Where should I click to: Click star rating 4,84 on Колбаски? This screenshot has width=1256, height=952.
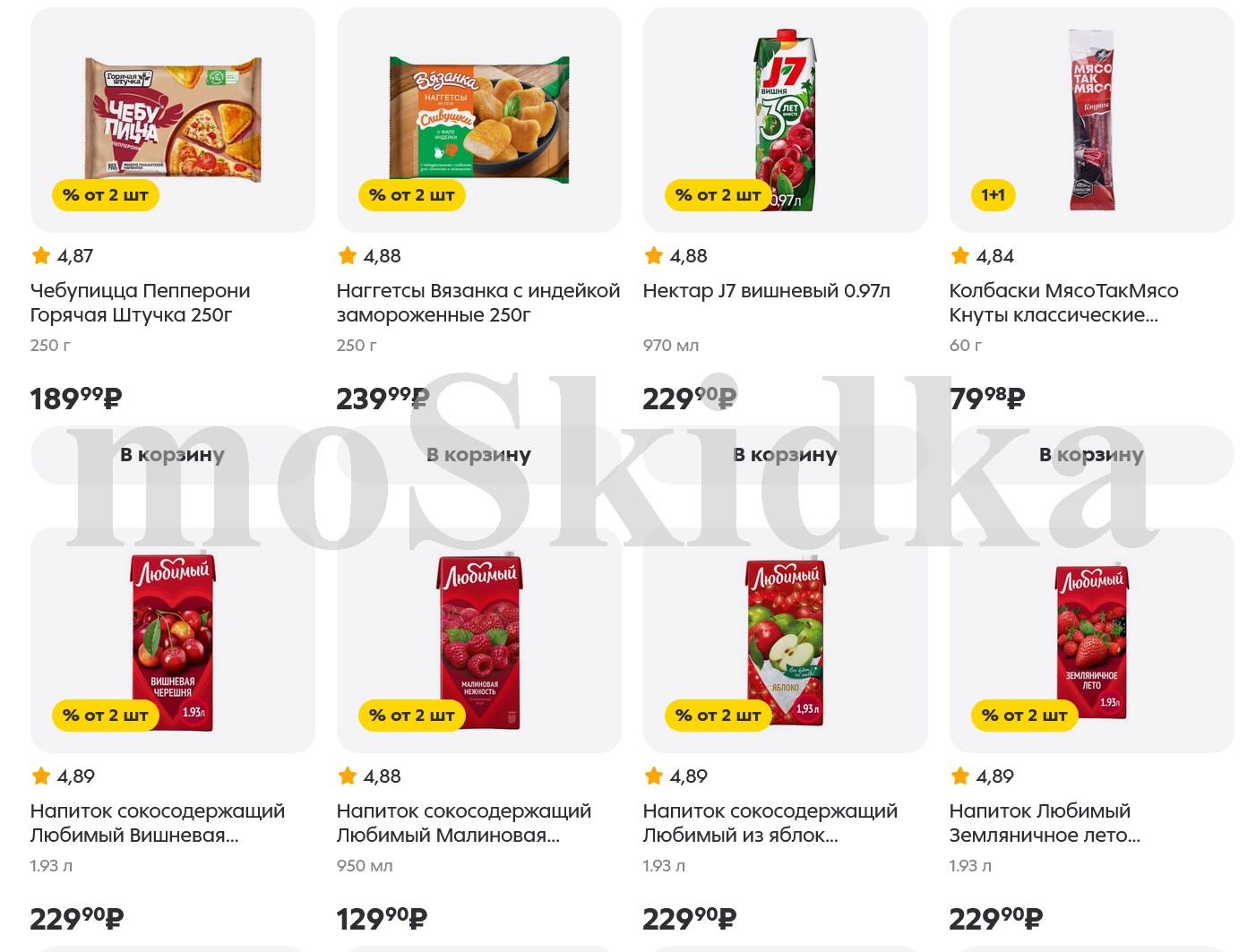(982, 256)
